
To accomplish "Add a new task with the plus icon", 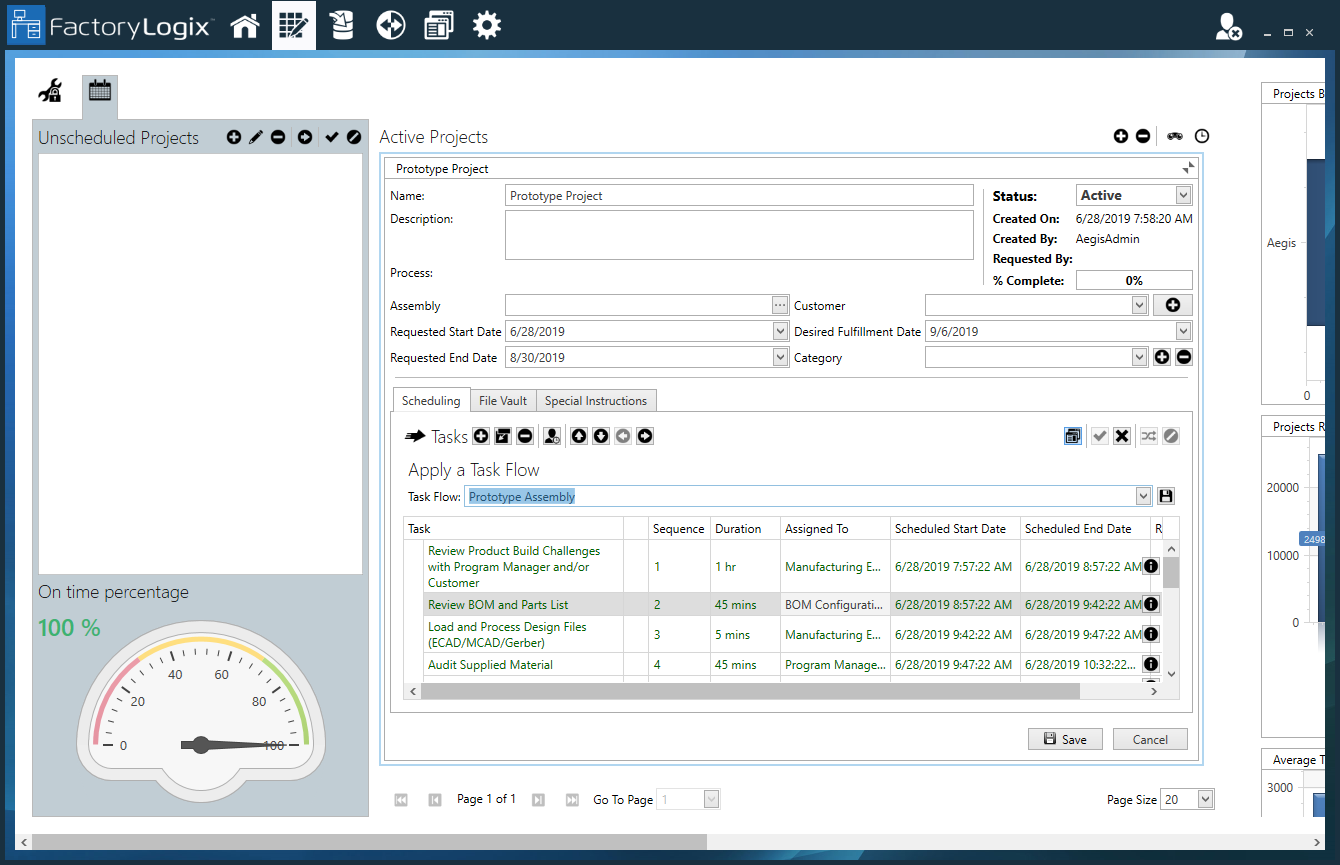I will pyautogui.click(x=481, y=436).
